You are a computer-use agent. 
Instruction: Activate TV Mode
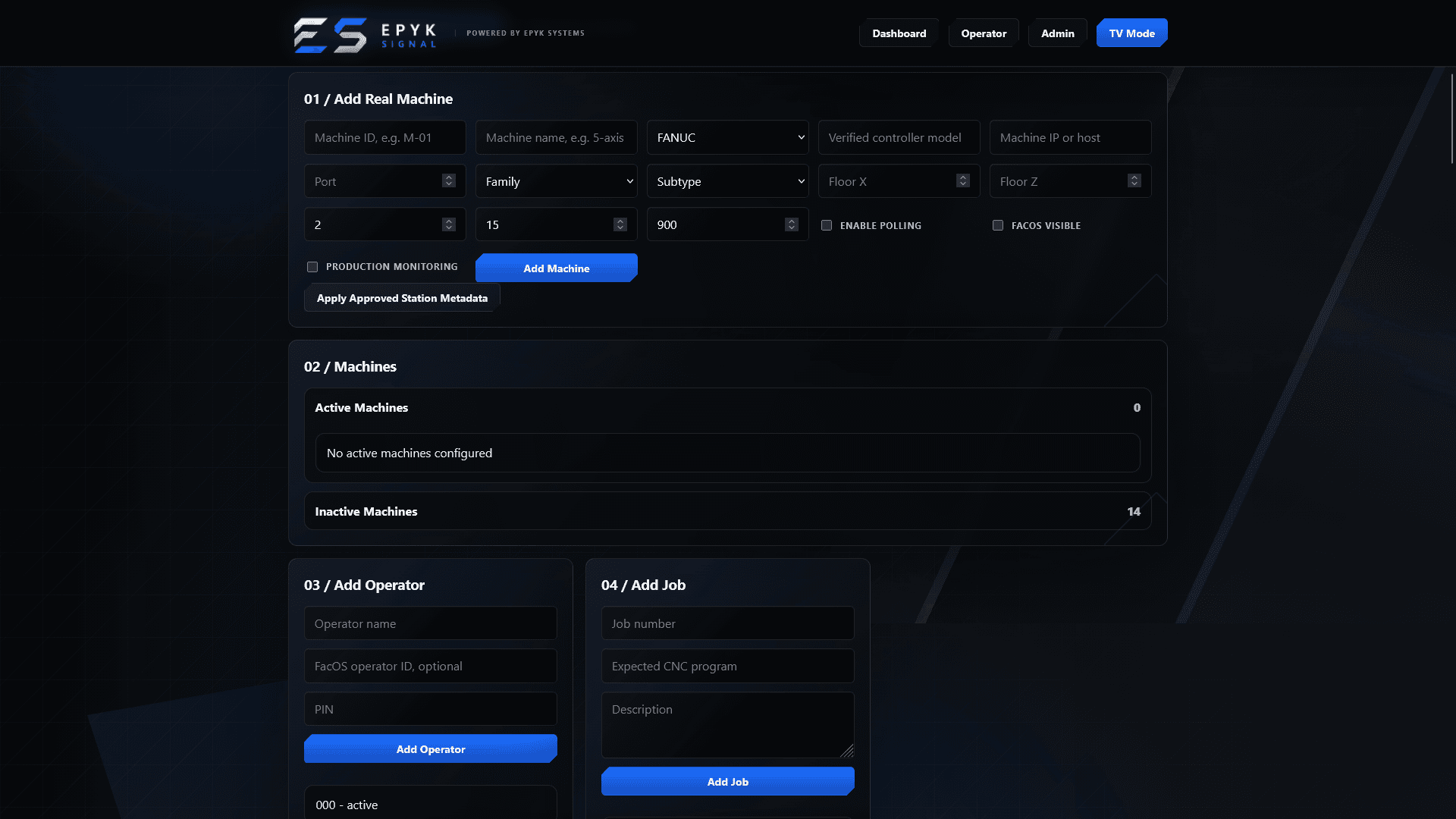click(x=1131, y=33)
